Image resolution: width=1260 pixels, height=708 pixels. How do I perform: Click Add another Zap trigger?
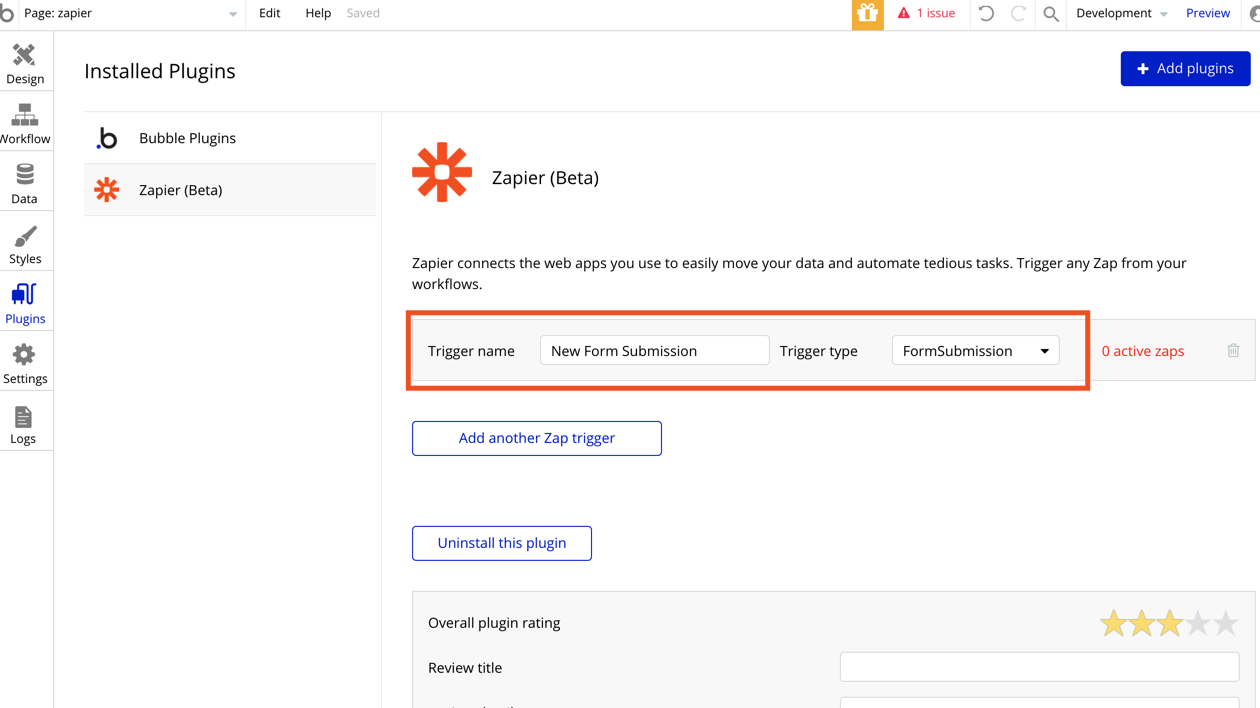[x=537, y=438]
